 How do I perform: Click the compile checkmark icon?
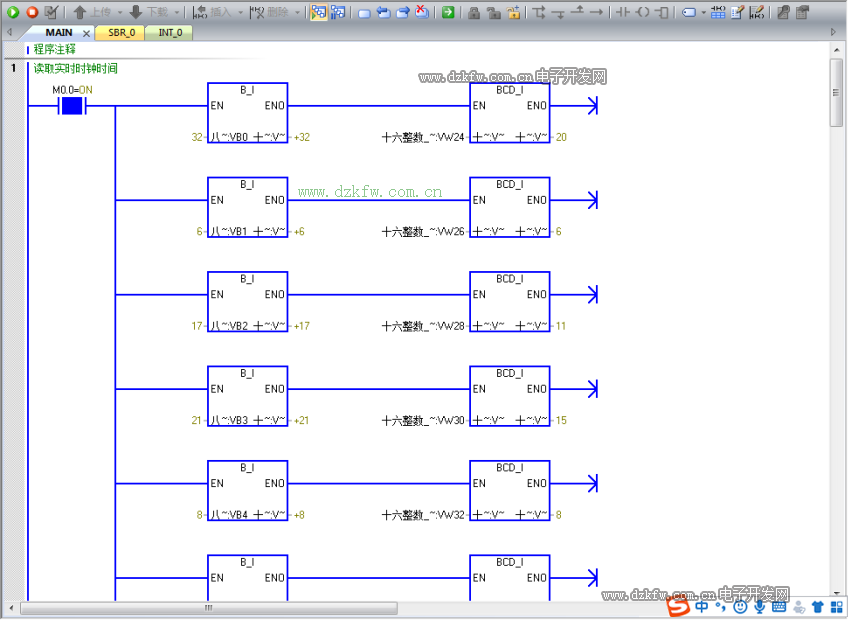tap(51, 12)
